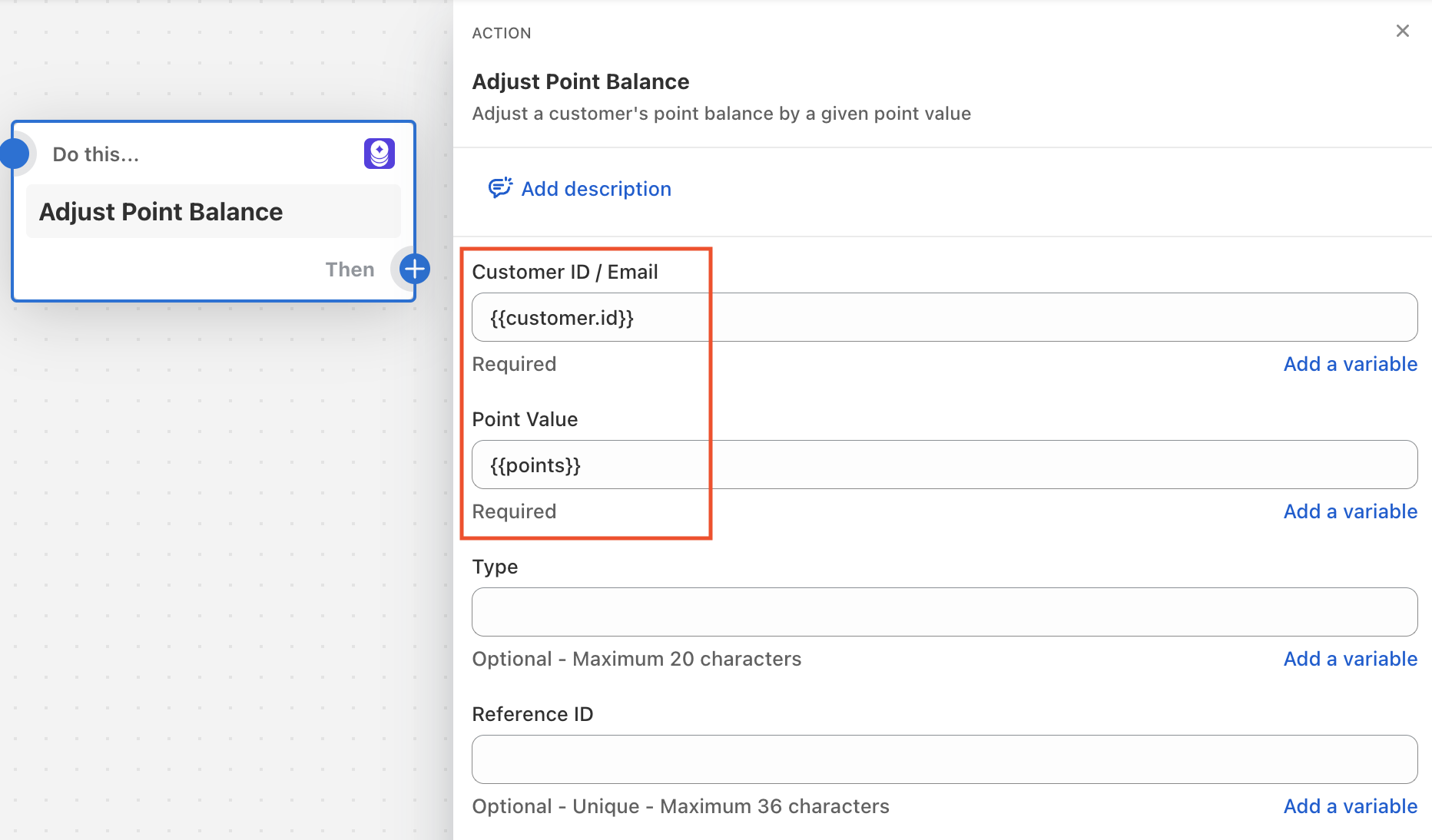Click the 'Reference ID' field label
1432x840 pixels.
click(532, 714)
